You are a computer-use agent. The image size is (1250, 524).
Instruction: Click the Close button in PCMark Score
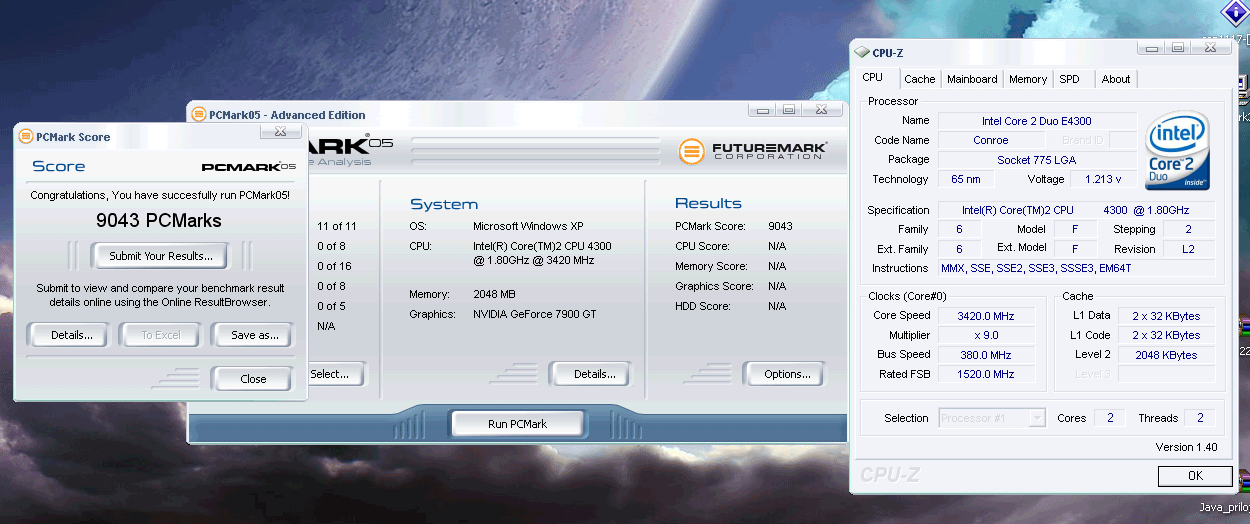[x=253, y=379]
